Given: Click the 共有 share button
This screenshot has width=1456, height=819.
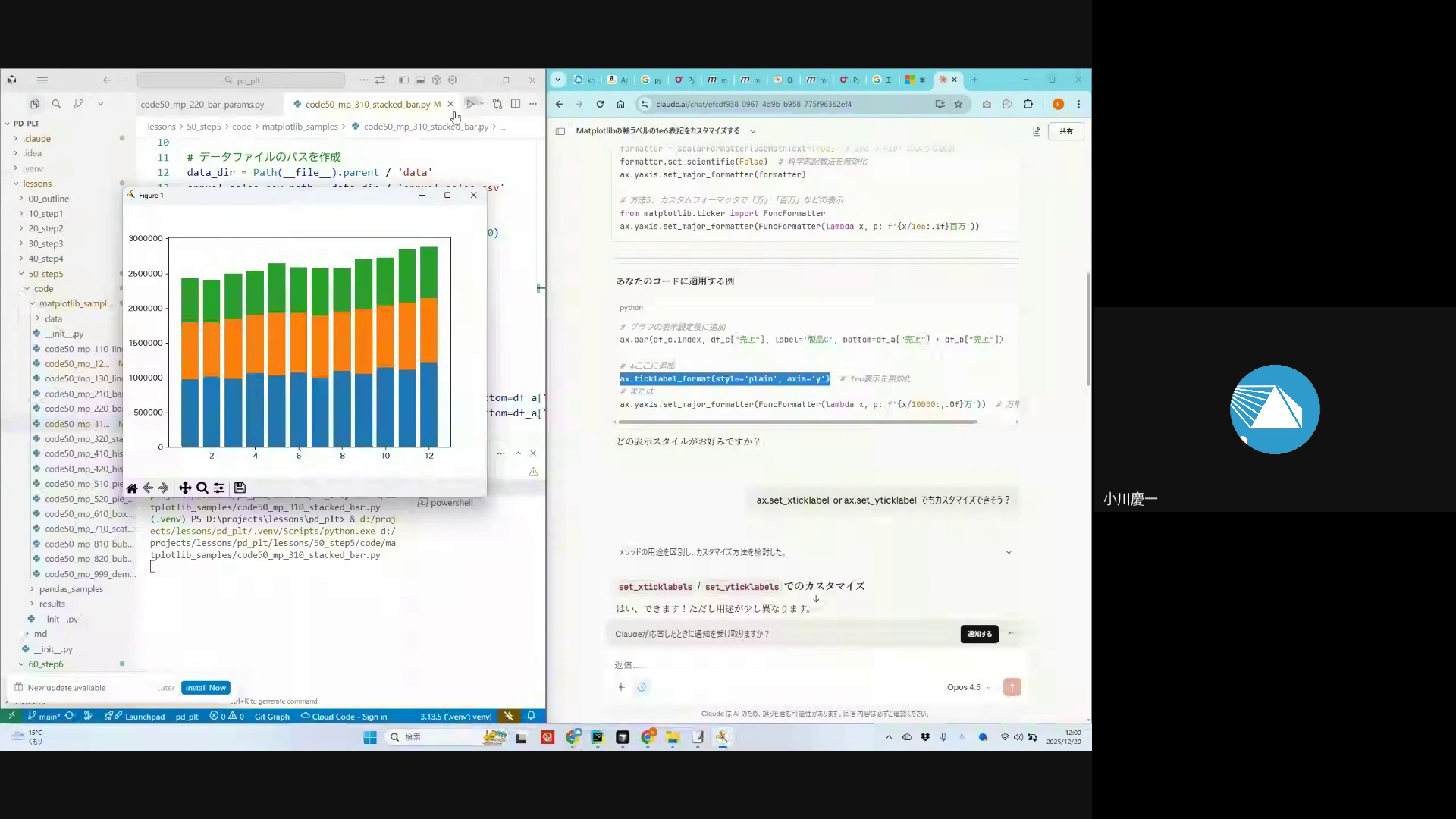Looking at the screenshot, I should pyautogui.click(x=1065, y=131).
